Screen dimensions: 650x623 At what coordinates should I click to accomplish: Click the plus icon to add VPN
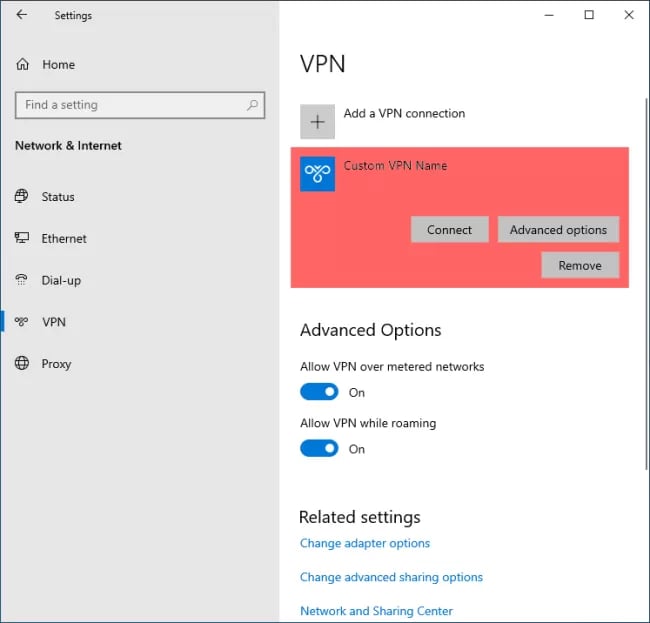point(318,122)
